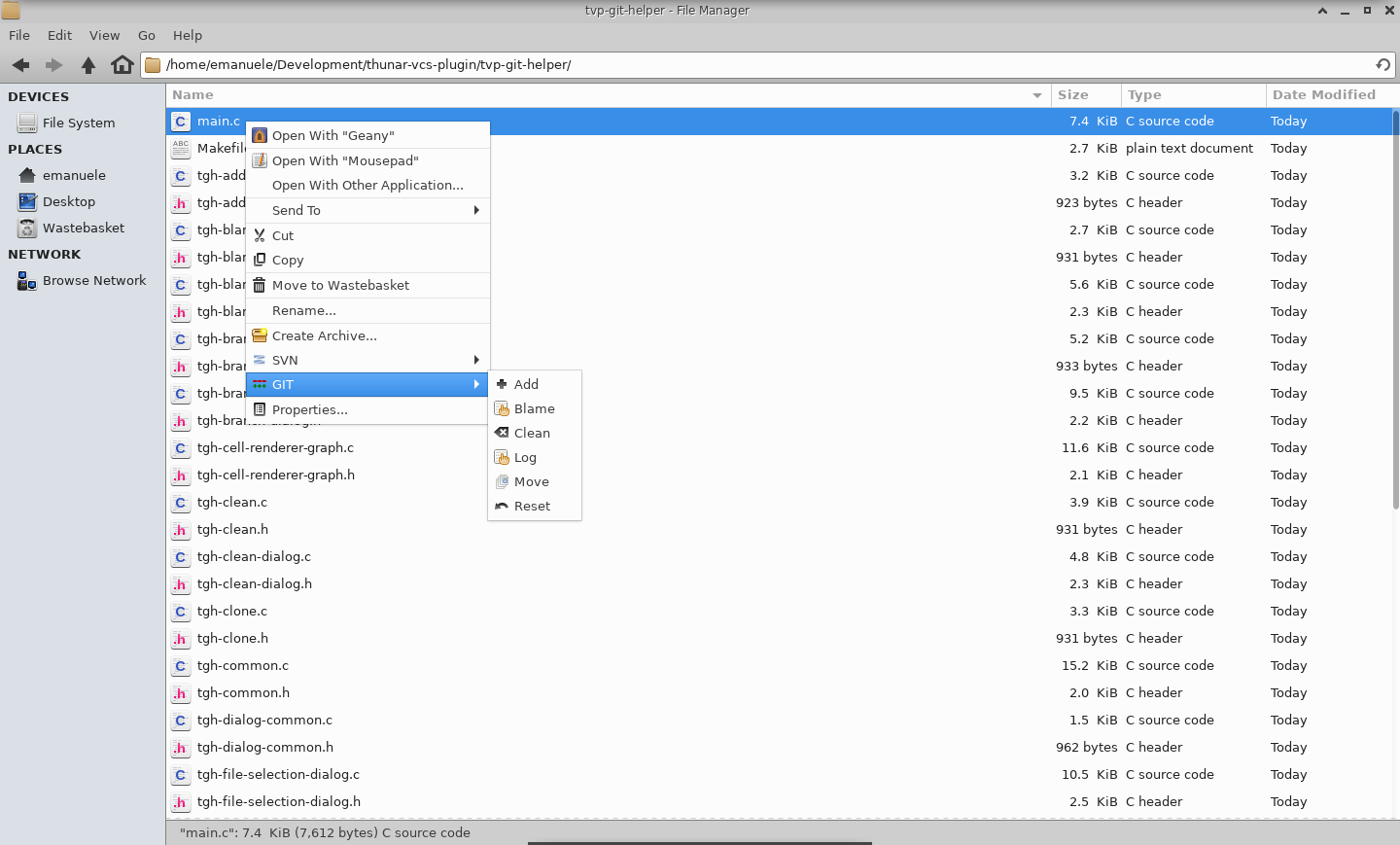This screenshot has height=845, width=1400.
Task: Open the Help menu
Action: (188, 35)
